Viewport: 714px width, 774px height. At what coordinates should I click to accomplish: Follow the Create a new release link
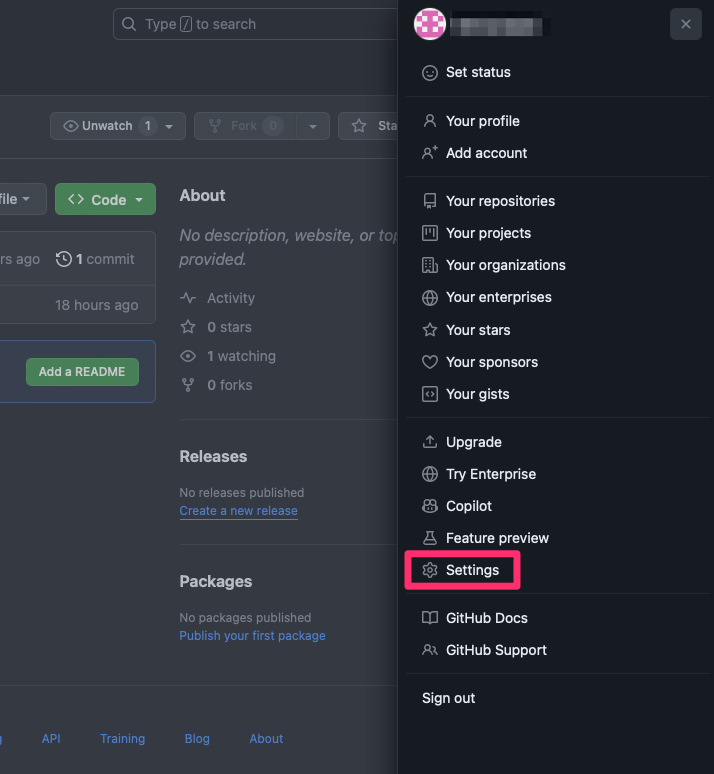tap(238, 511)
